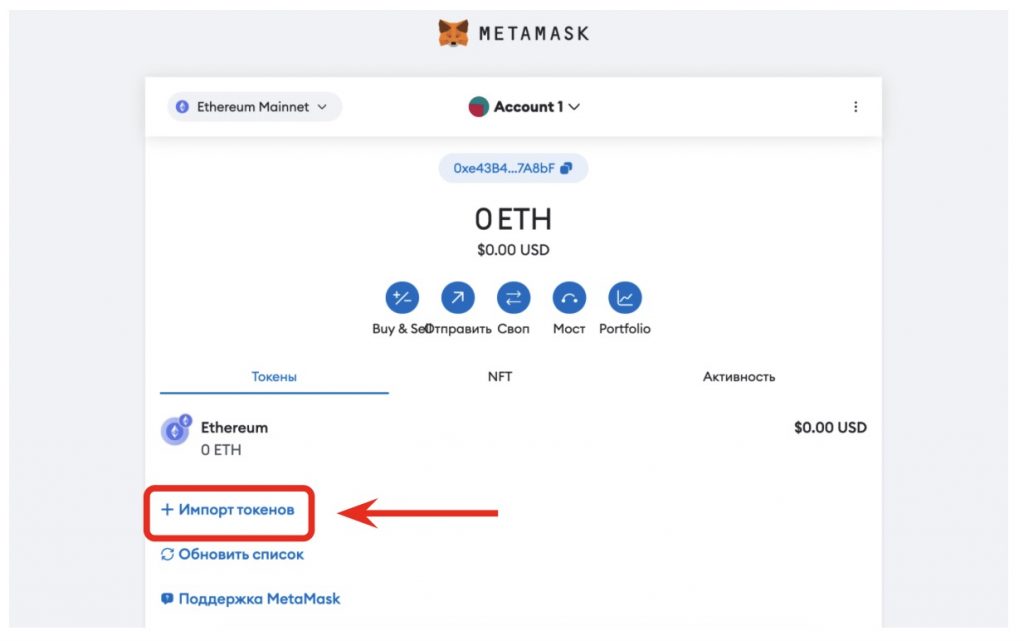1024x641 pixels.
Task: Click the 0 ETH main balance
Action: tap(513, 219)
